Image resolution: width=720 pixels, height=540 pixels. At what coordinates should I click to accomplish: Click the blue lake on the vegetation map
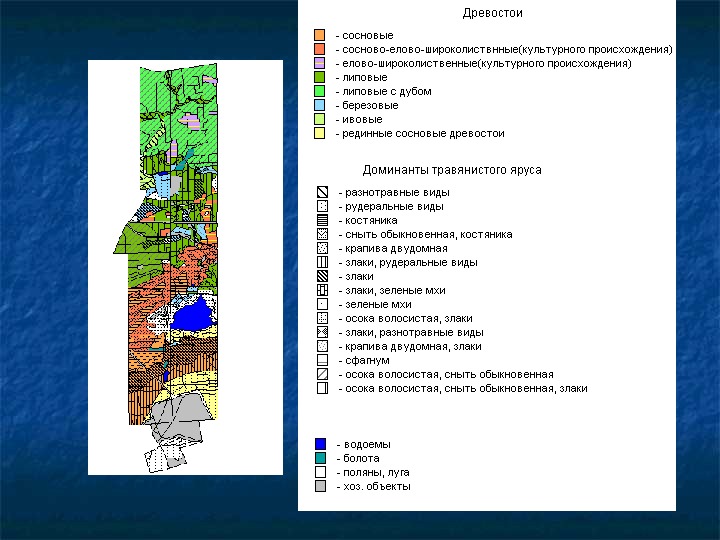[x=192, y=314]
